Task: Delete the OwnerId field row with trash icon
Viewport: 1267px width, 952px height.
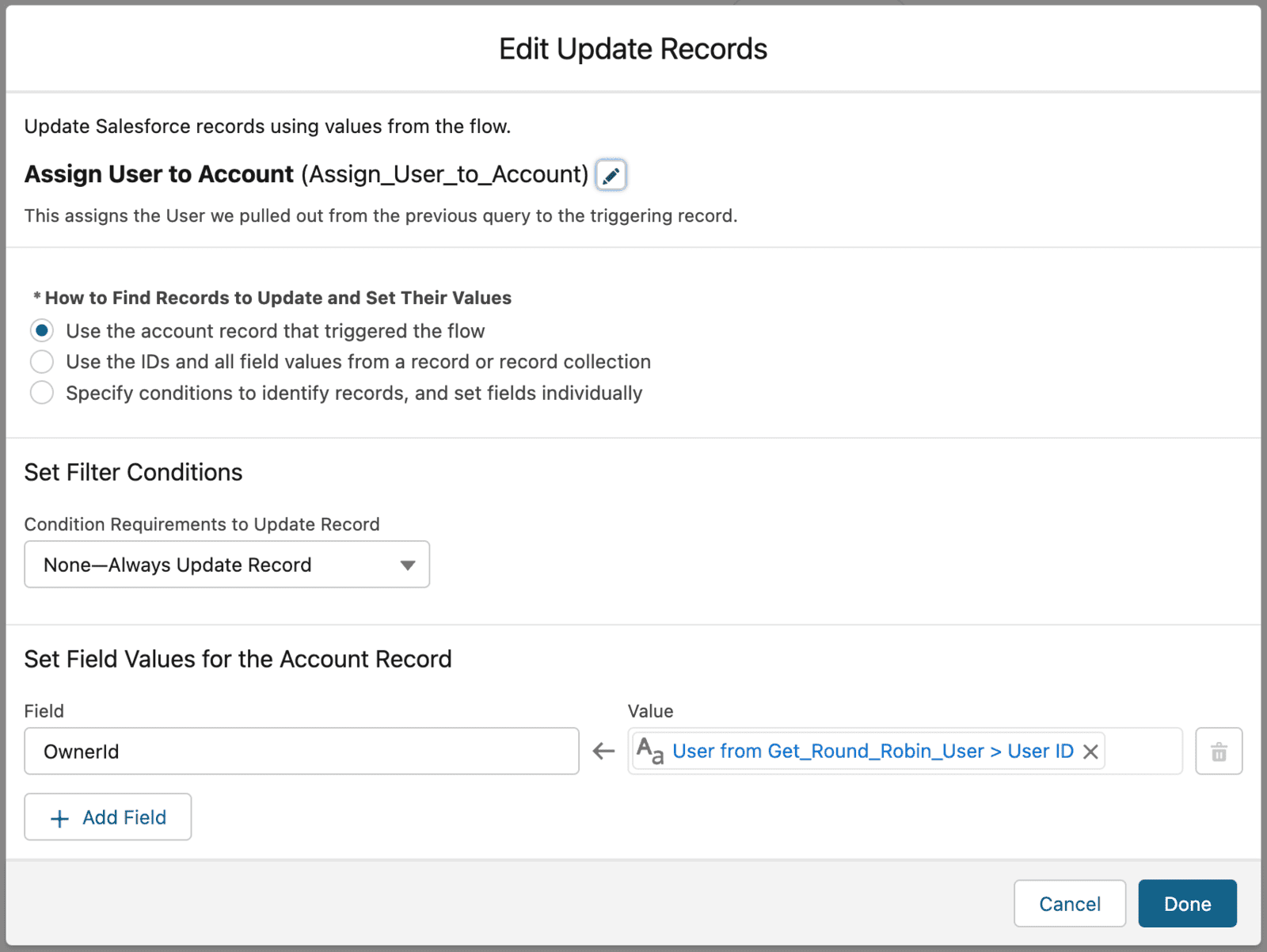Action: point(1219,751)
